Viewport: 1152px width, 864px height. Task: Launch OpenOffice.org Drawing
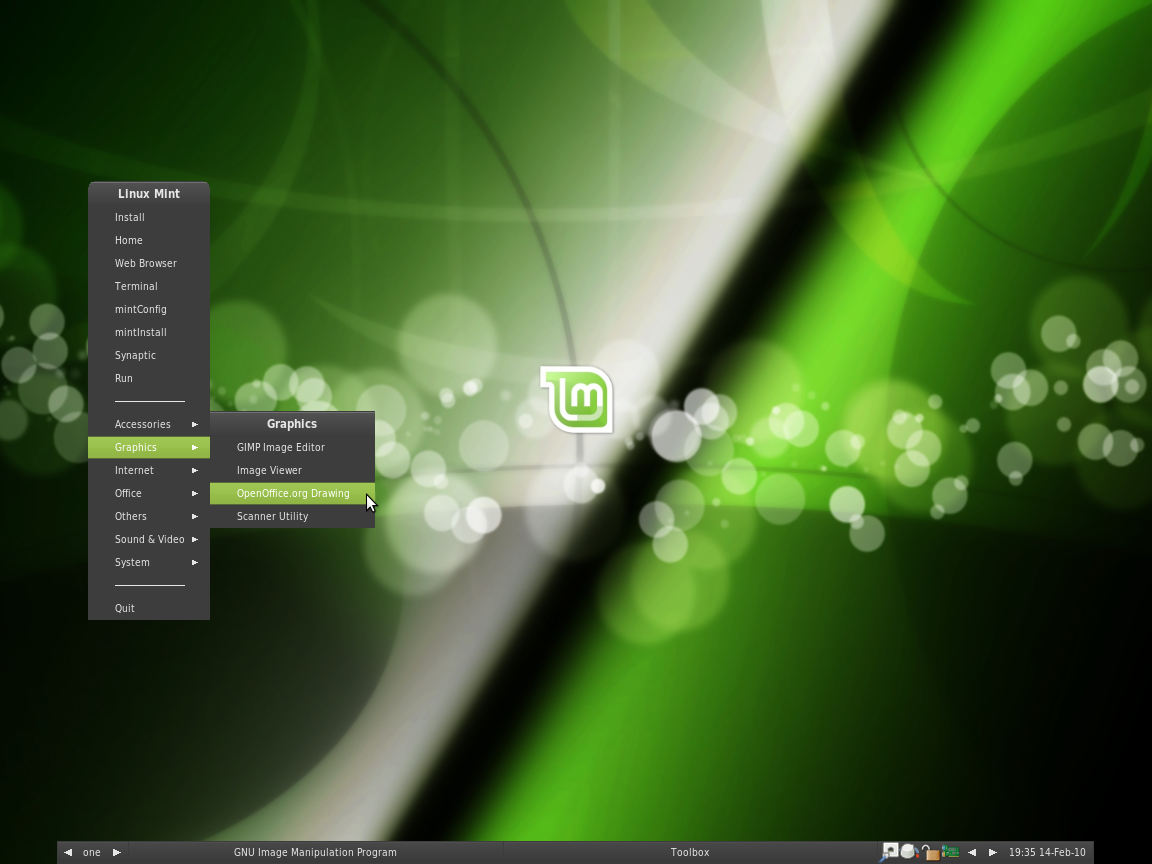(x=292, y=493)
